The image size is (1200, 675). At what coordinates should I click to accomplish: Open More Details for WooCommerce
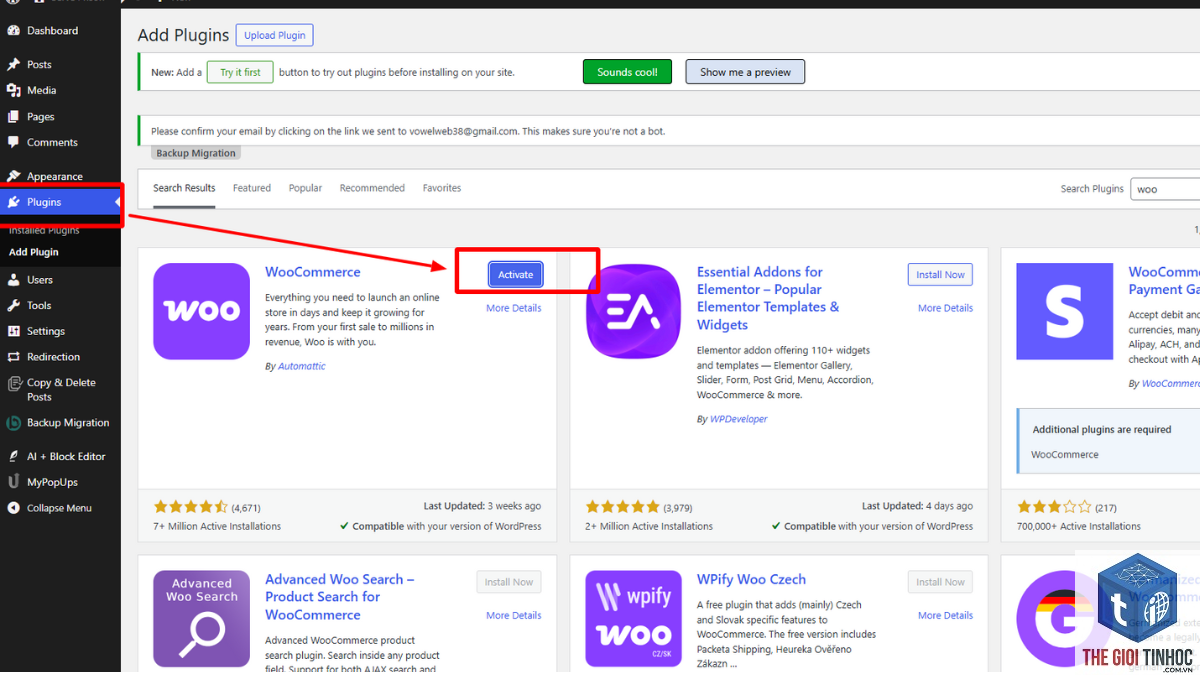click(x=514, y=308)
